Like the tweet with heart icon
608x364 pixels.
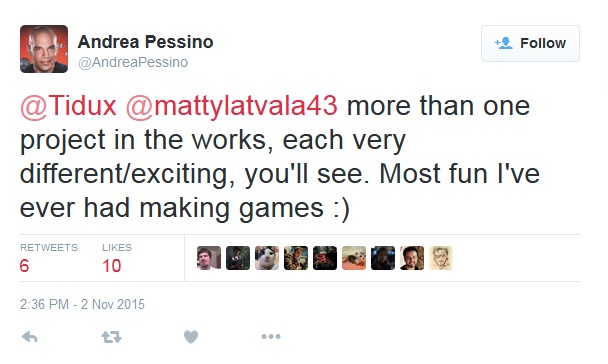click(191, 337)
